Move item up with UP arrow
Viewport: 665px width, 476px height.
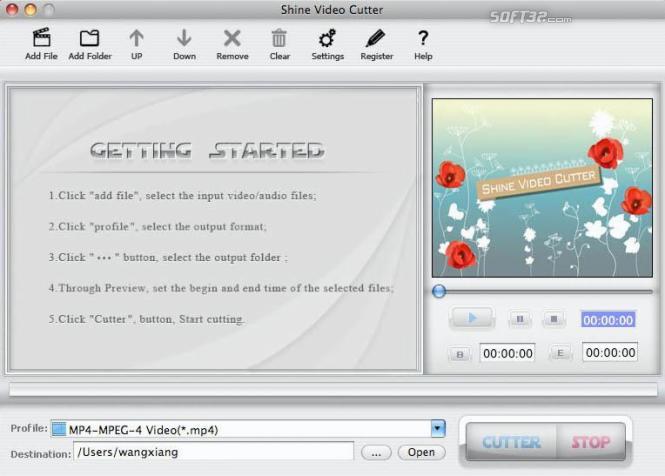point(136,38)
